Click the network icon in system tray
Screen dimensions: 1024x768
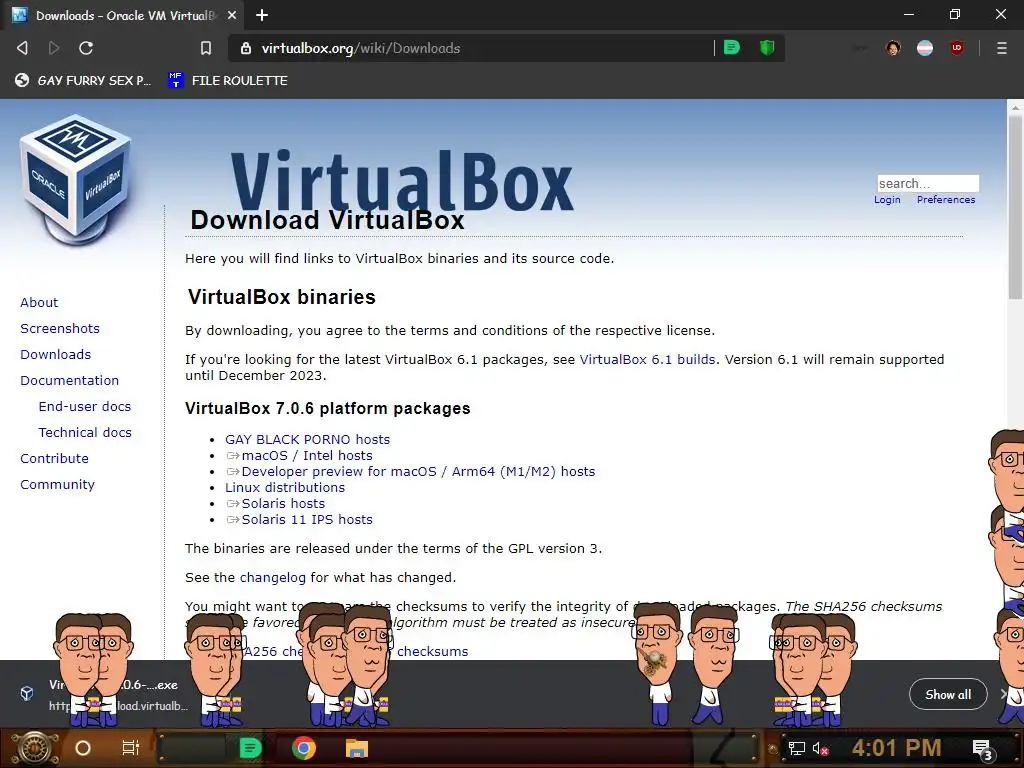pyautogui.click(x=796, y=748)
